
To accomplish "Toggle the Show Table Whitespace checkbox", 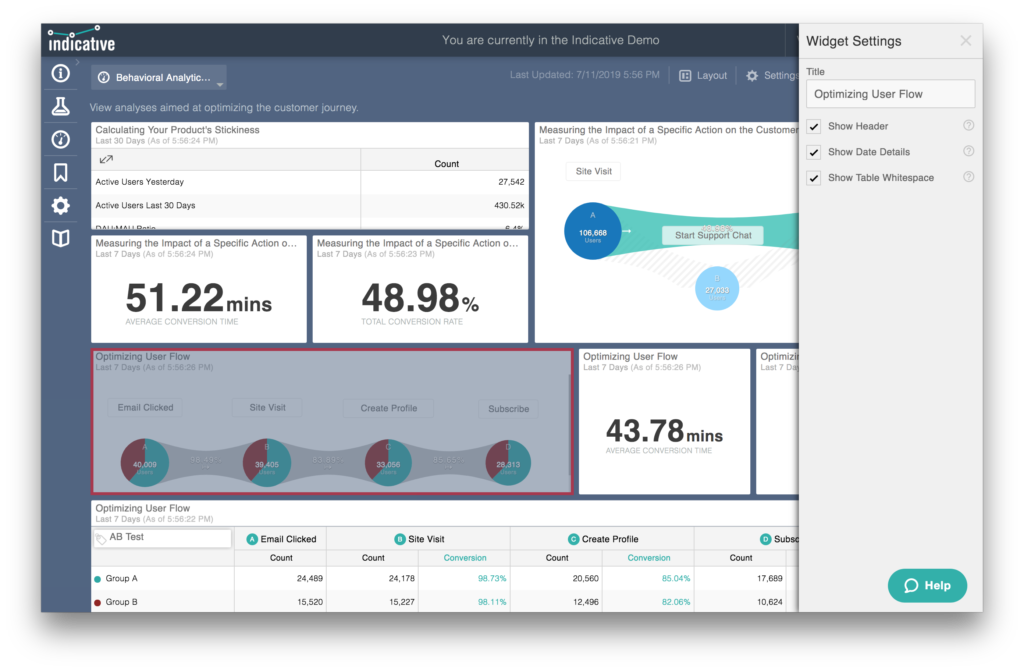I will [x=814, y=178].
